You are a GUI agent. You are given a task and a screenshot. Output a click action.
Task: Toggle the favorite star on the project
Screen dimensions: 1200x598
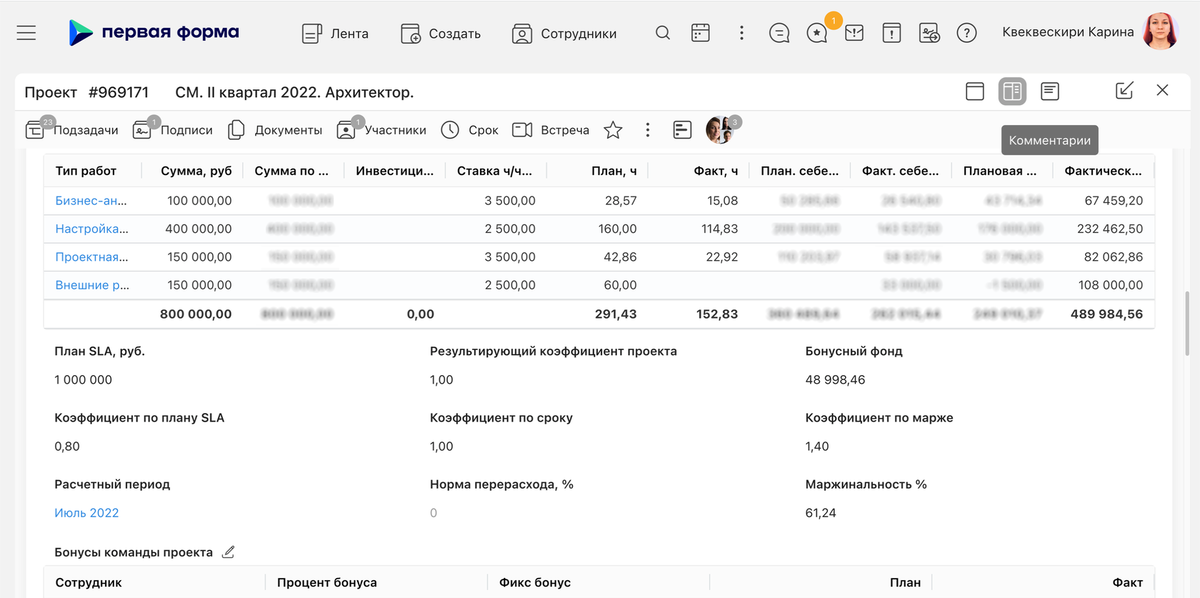613,129
